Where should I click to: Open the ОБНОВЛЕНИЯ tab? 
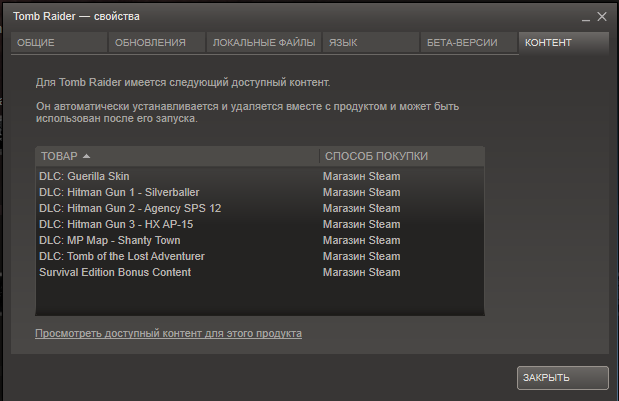[157, 43]
